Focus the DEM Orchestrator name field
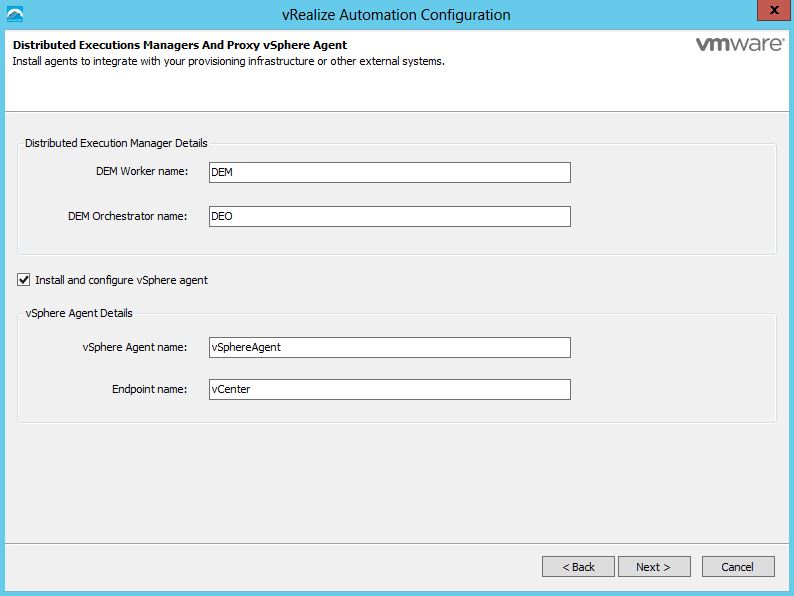The image size is (794, 596). point(389,216)
